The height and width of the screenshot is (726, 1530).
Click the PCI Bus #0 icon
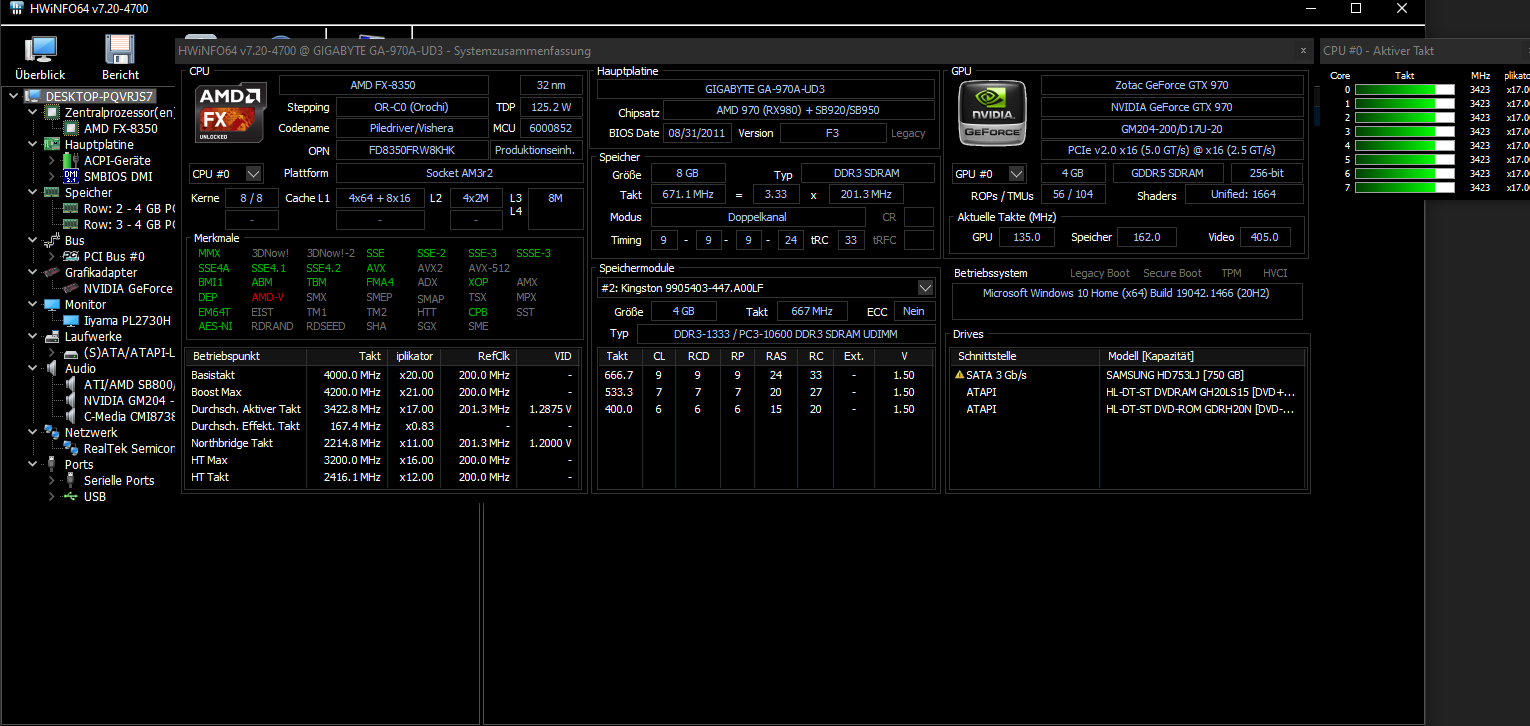pyautogui.click(x=72, y=256)
